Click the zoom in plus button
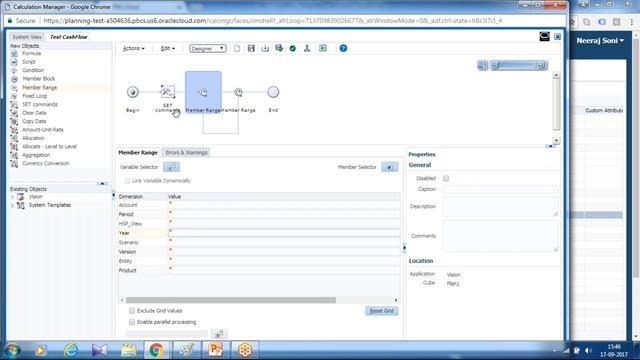The width and height of the screenshot is (640, 360). tap(541, 65)
